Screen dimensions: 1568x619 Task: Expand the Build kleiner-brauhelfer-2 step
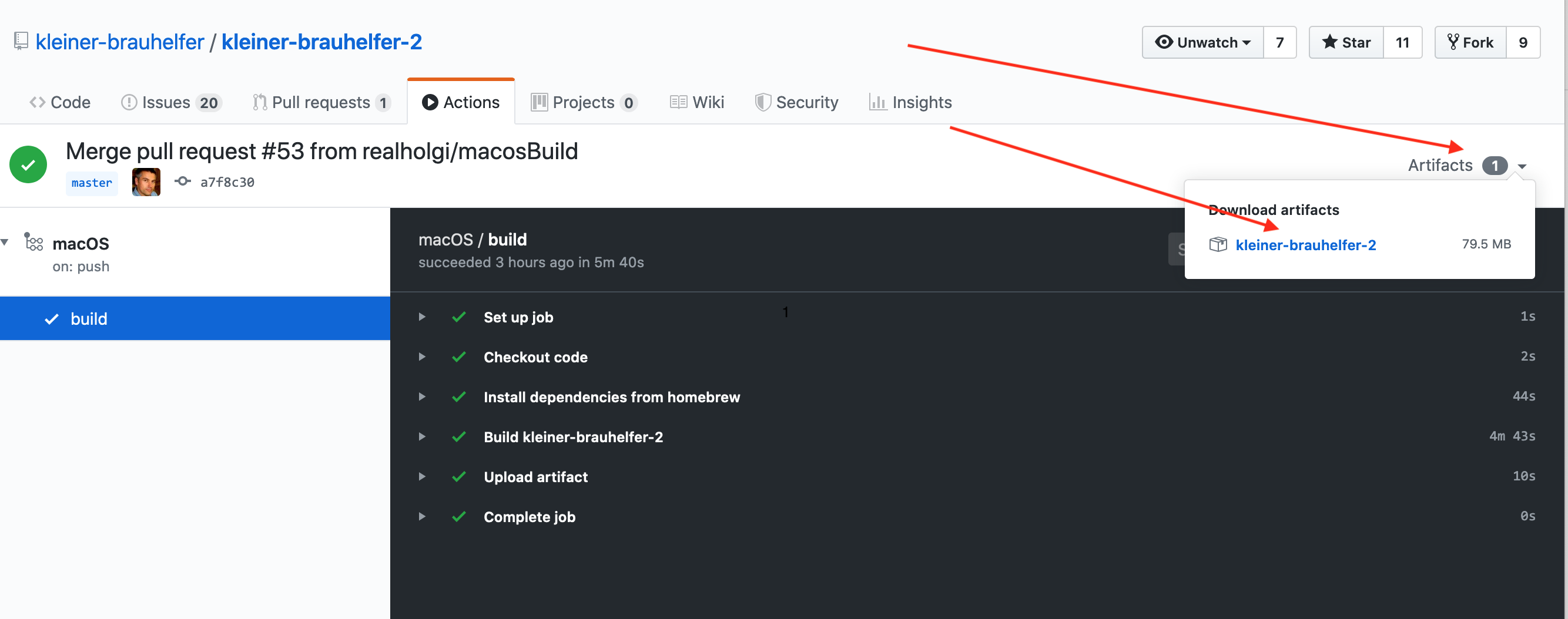point(422,436)
